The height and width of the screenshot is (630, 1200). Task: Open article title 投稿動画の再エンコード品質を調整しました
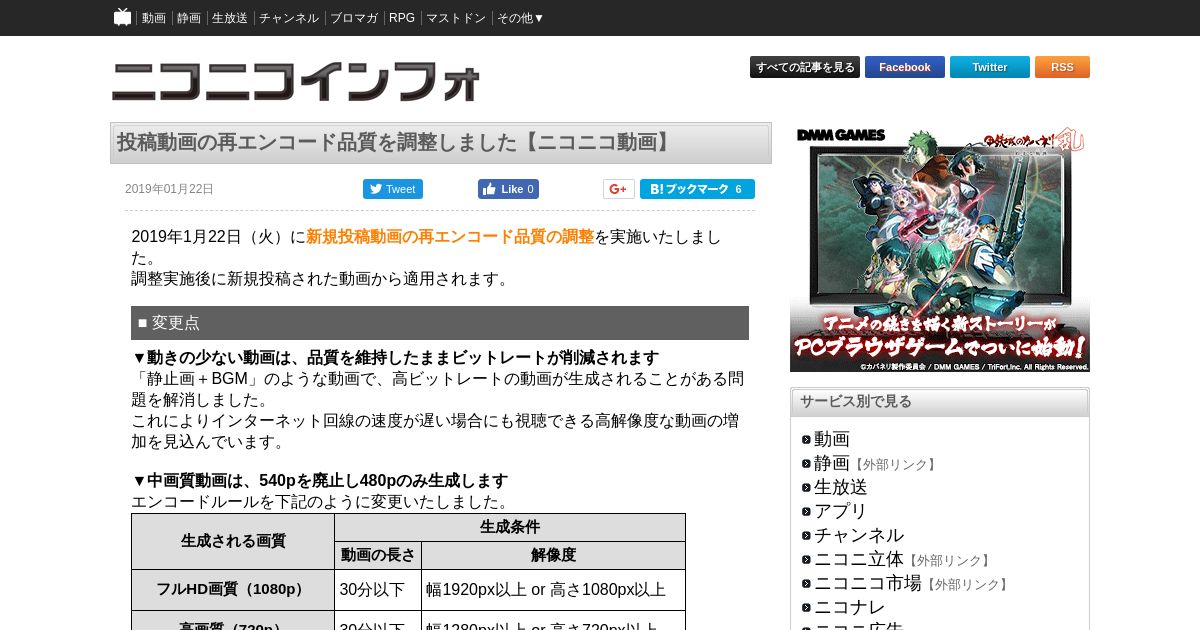395,142
